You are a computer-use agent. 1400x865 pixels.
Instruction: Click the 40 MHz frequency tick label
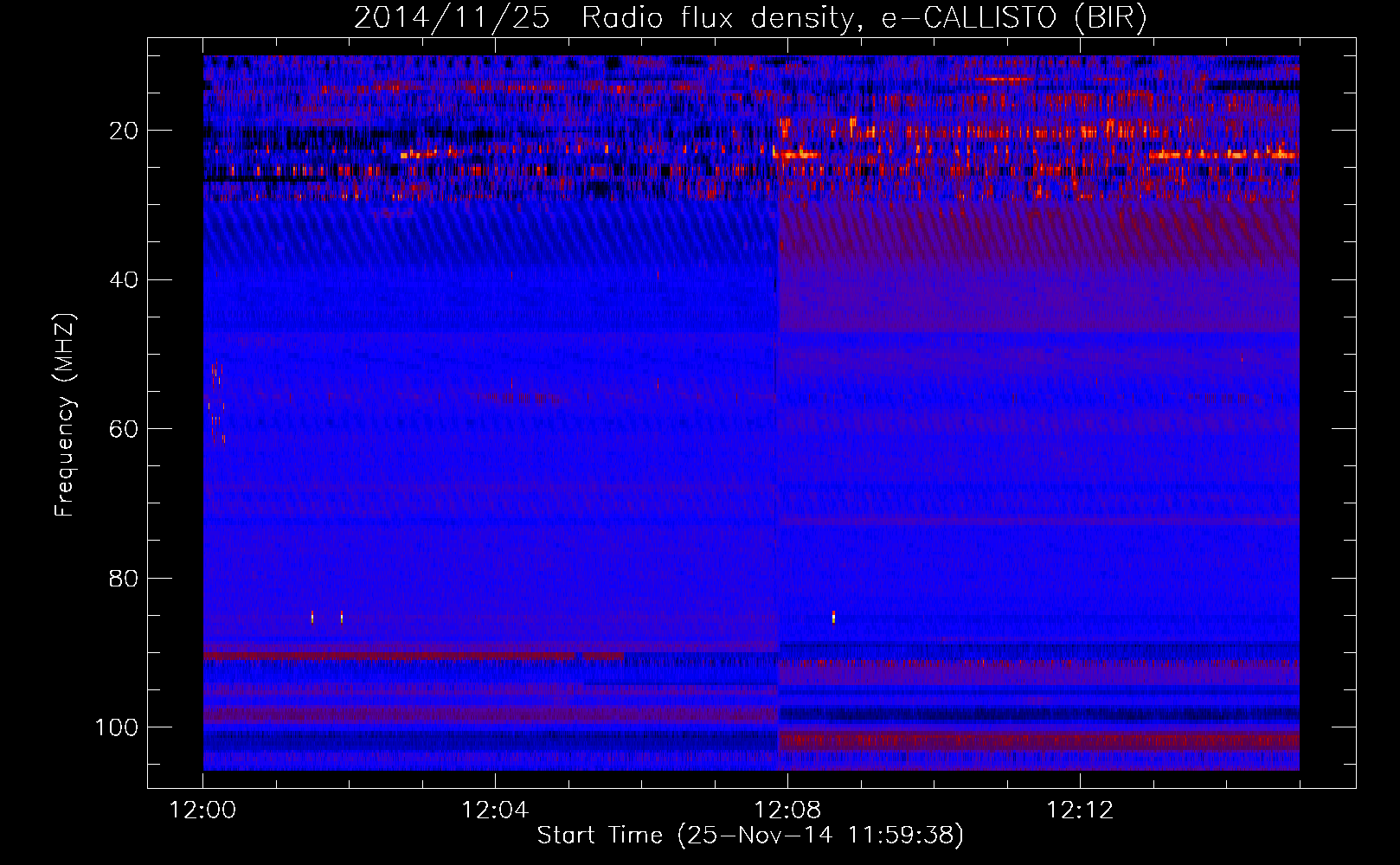(125, 280)
